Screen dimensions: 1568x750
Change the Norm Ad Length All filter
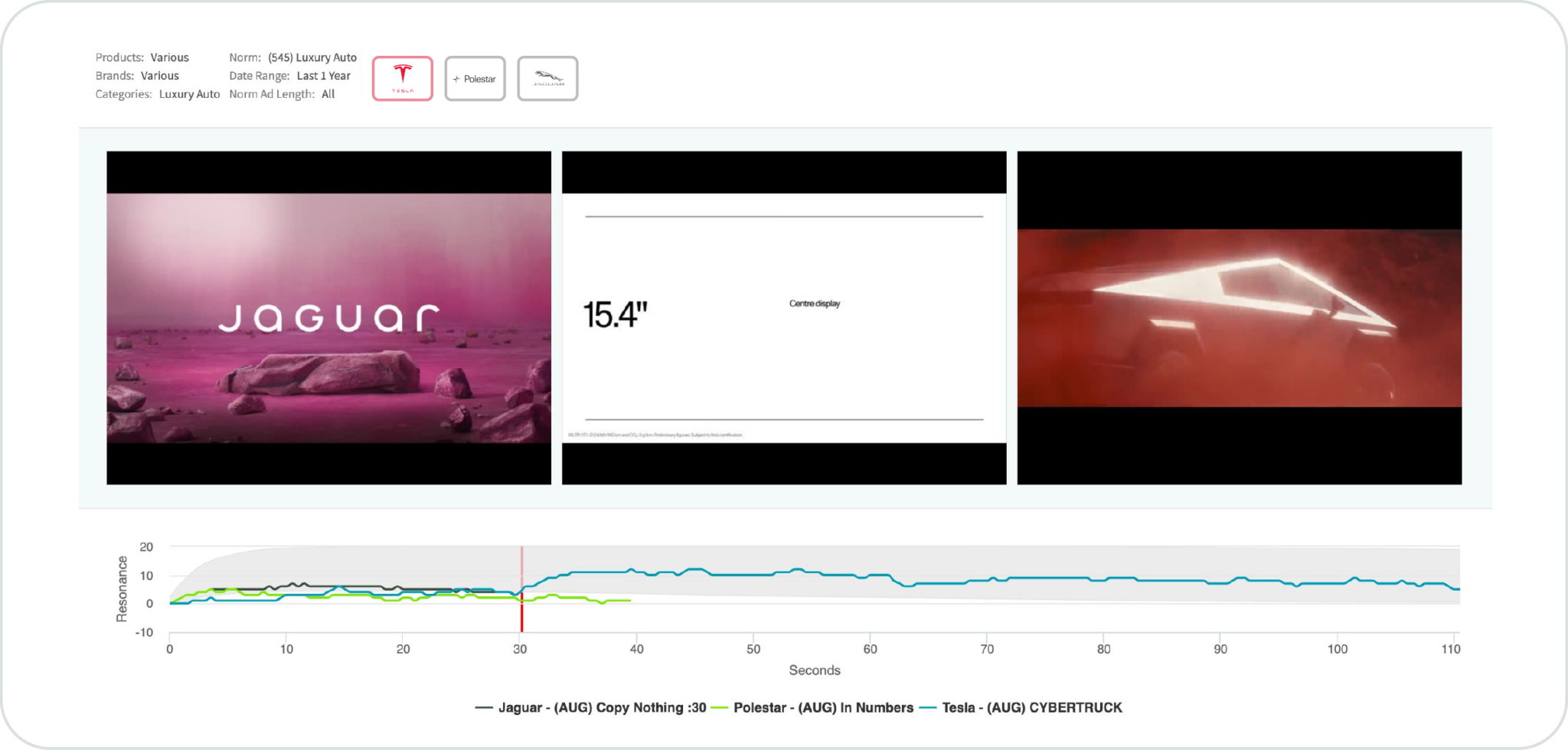click(328, 94)
